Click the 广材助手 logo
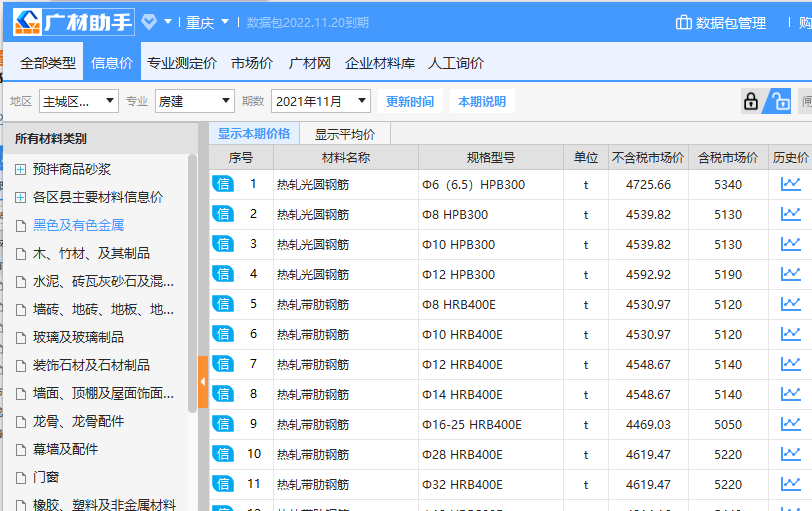 [x=74, y=22]
